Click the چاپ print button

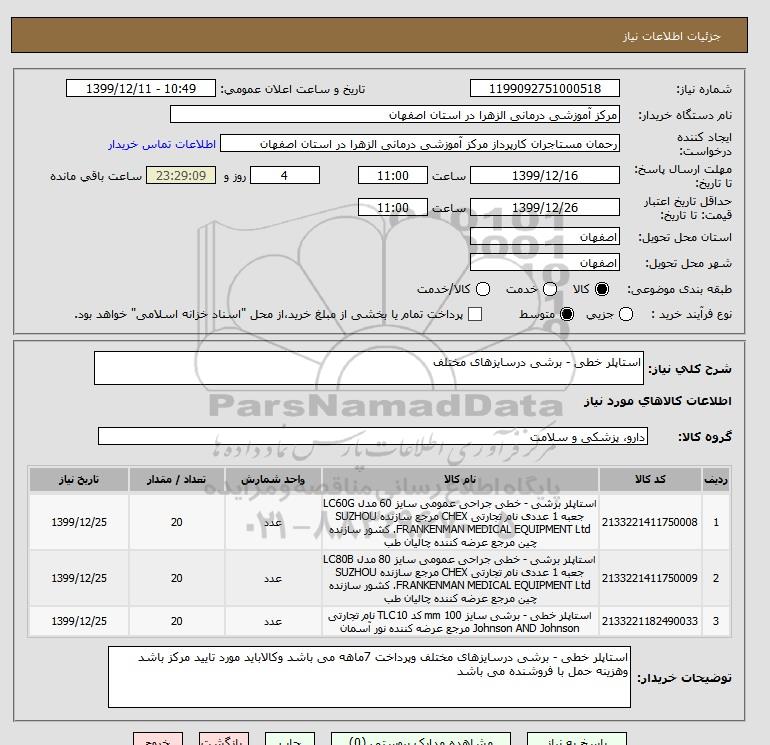pyautogui.click(x=290, y=739)
